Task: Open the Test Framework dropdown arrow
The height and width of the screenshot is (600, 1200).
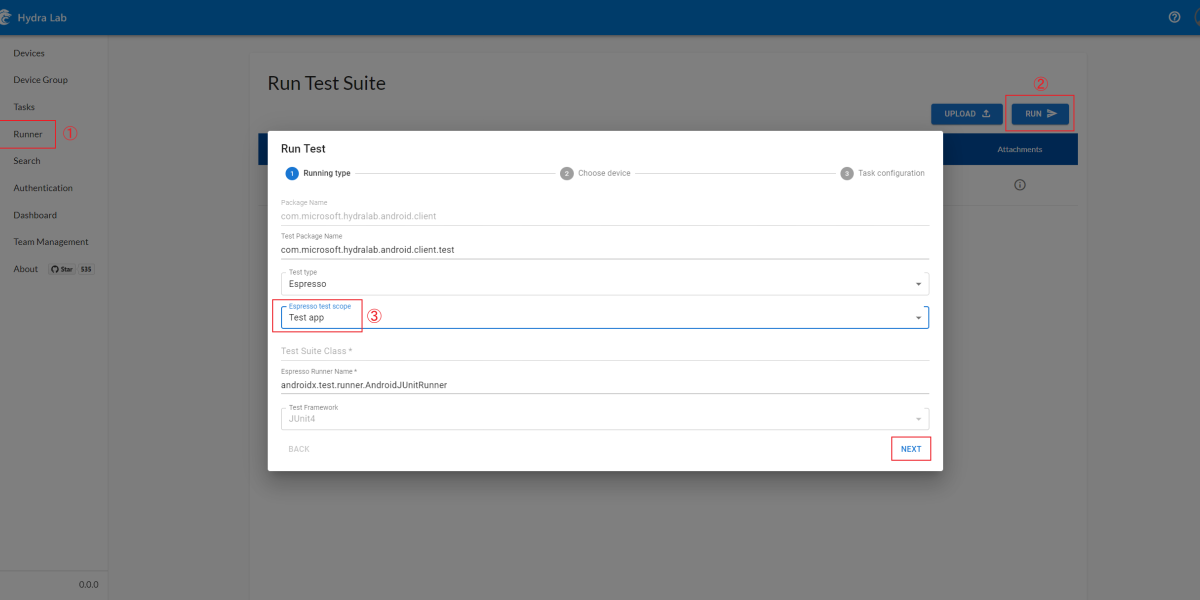Action: click(918, 419)
